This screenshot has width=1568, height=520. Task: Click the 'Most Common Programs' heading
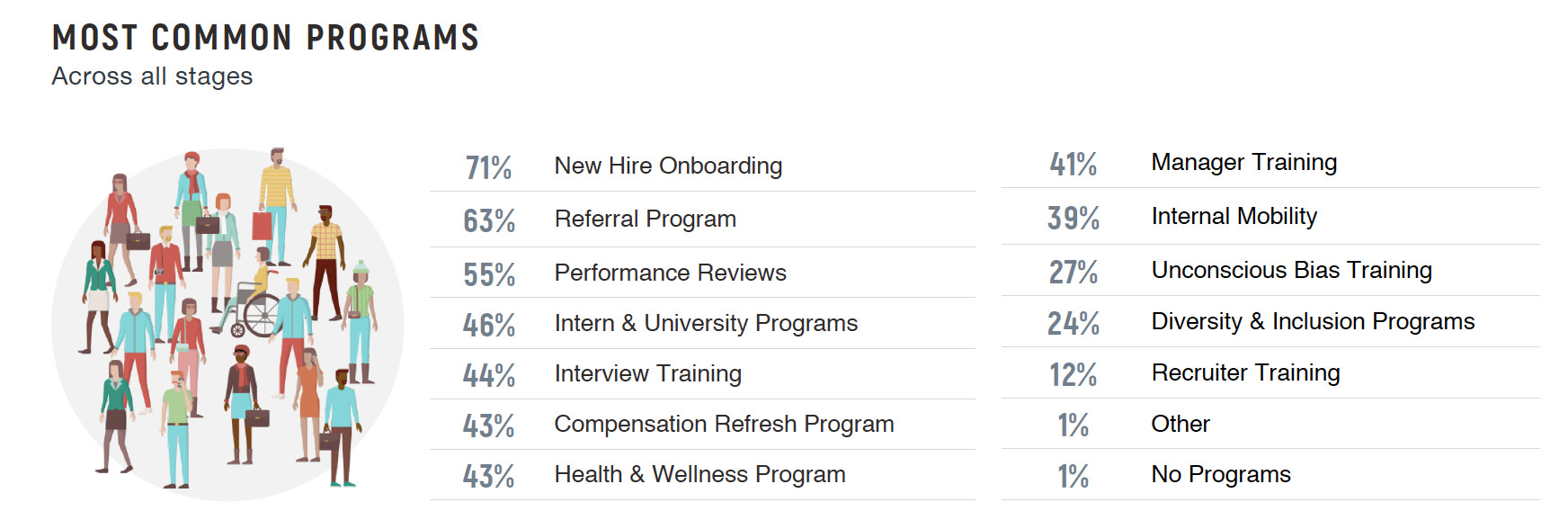pyautogui.click(x=266, y=38)
